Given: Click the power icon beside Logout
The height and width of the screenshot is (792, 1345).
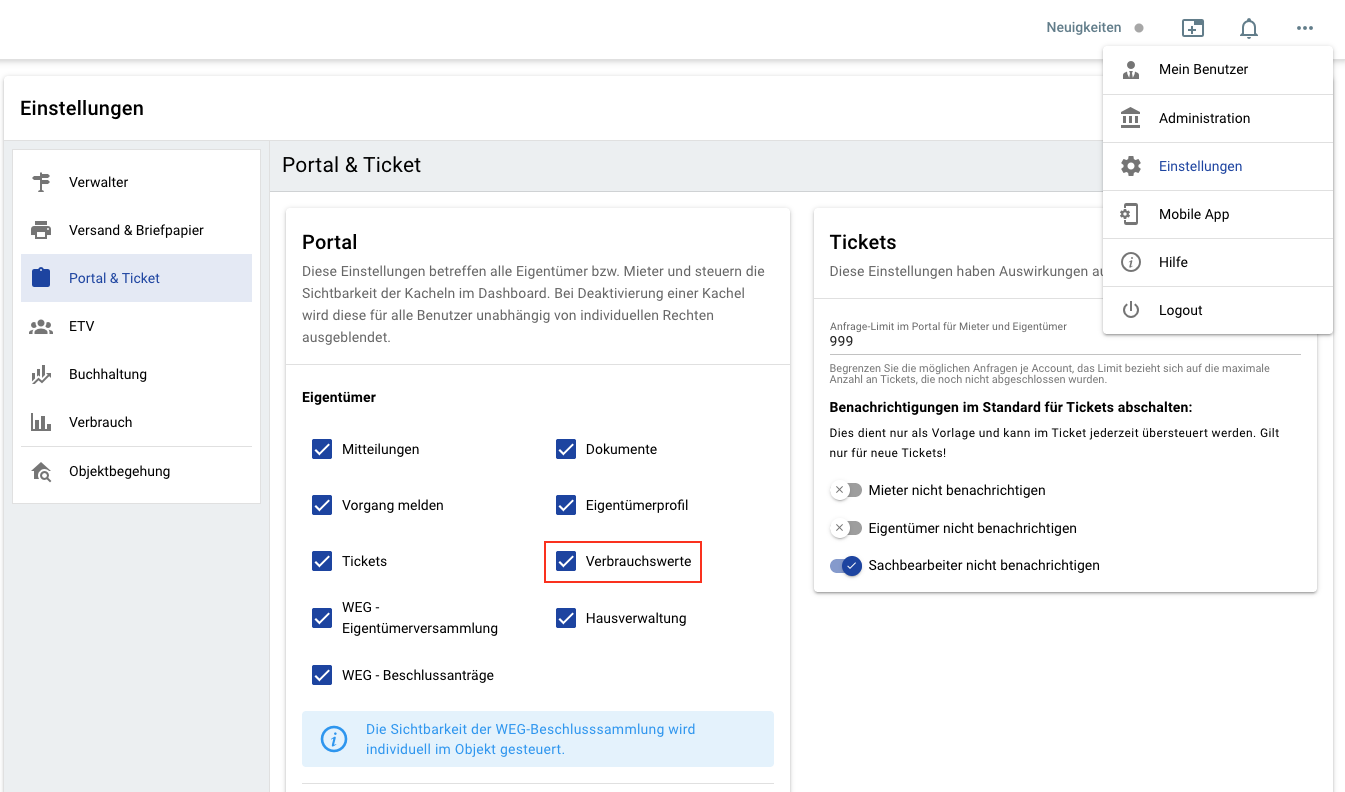Looking at the screenshot, I should point(1131,310).
